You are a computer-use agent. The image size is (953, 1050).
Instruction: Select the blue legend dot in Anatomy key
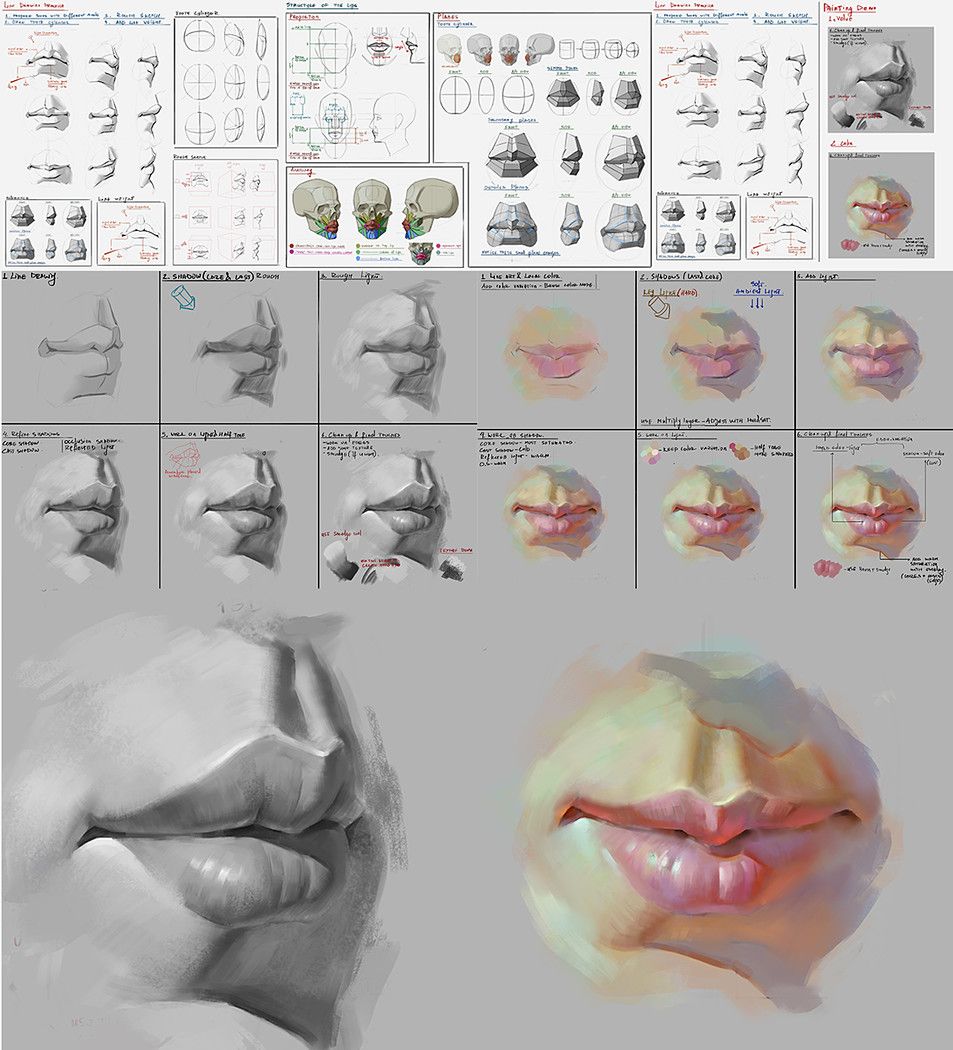point(358,257)
